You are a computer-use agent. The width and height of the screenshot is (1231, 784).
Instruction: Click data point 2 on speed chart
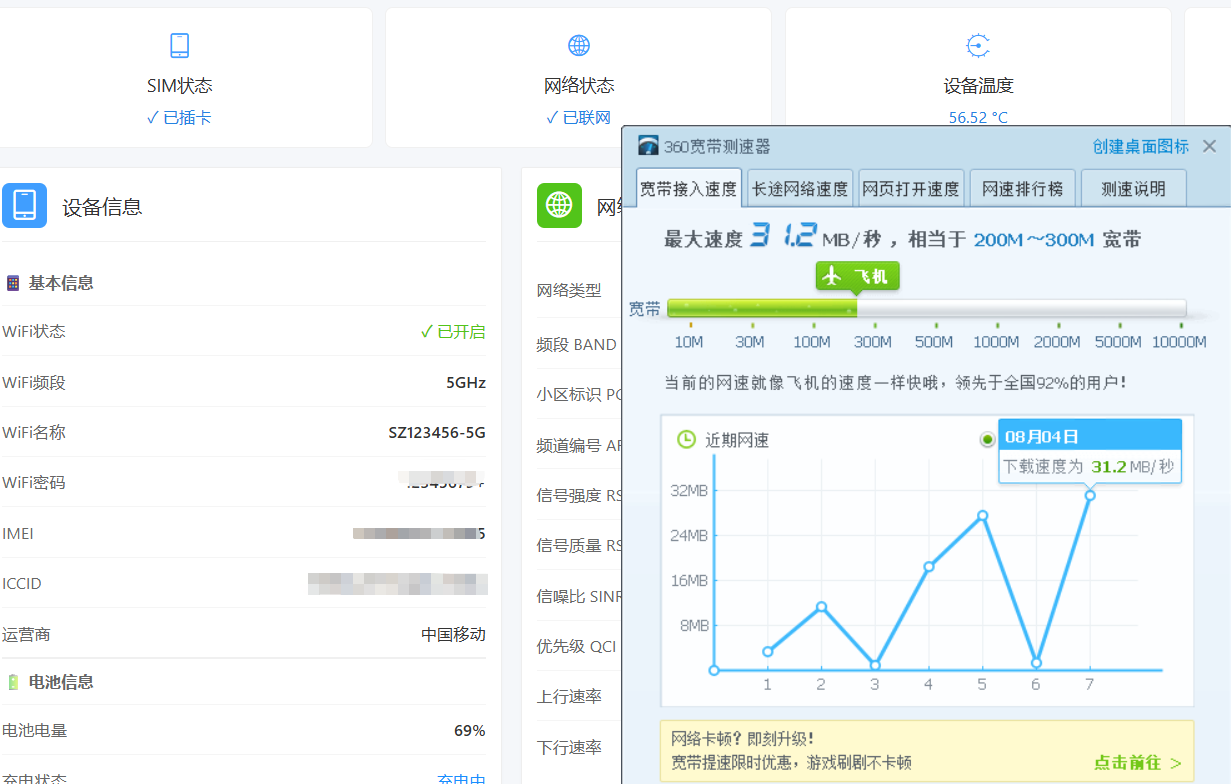point(821,607)
